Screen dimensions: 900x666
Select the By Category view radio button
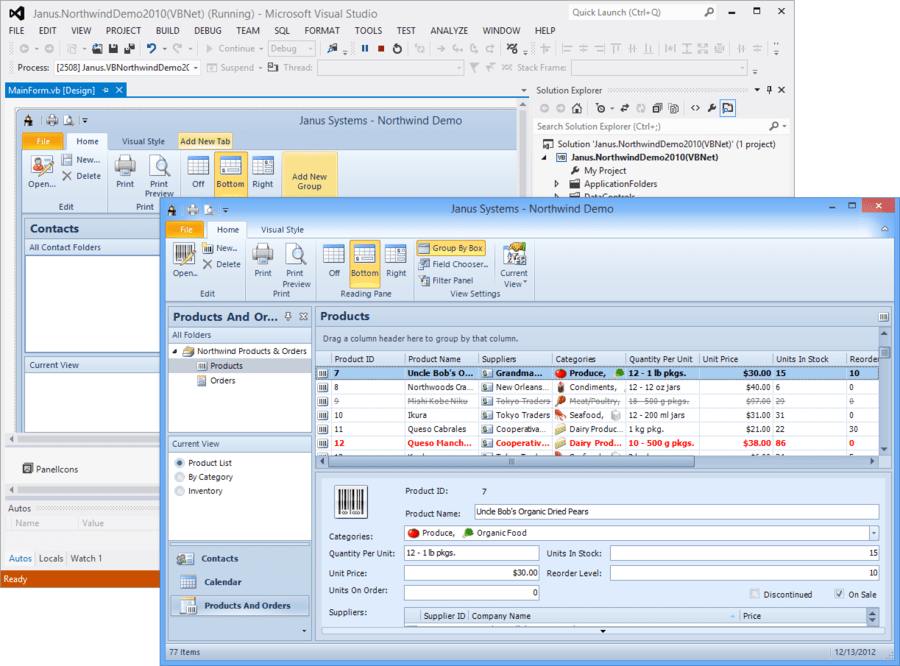pos(180,477)
